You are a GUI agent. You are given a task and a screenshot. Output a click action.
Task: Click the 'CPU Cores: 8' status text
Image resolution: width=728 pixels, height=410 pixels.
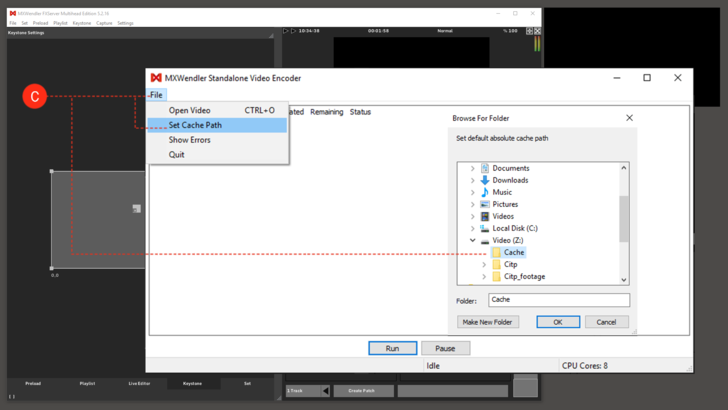click(x=585, y=366)
